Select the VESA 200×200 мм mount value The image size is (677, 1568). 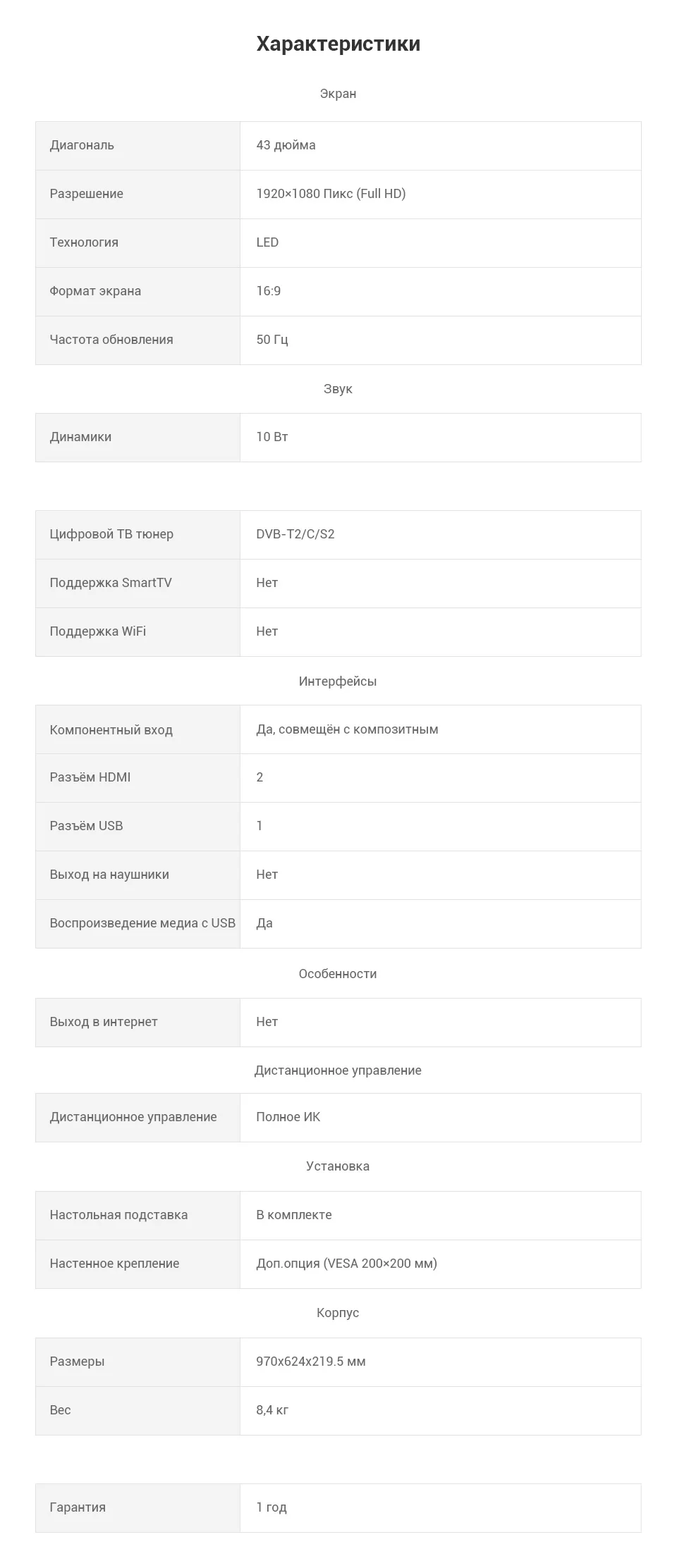click(347, 1264)
